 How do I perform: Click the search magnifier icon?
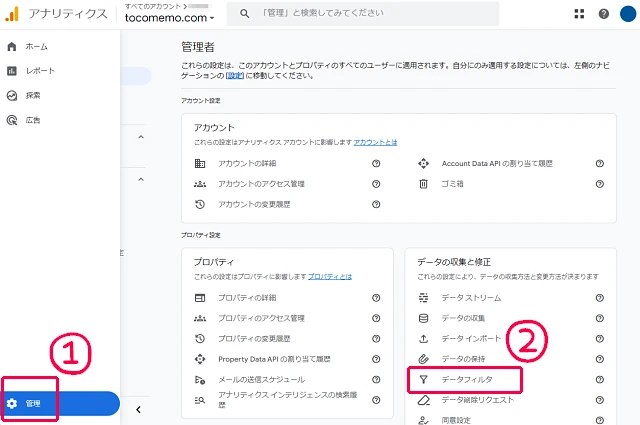[x=244, y=13]
